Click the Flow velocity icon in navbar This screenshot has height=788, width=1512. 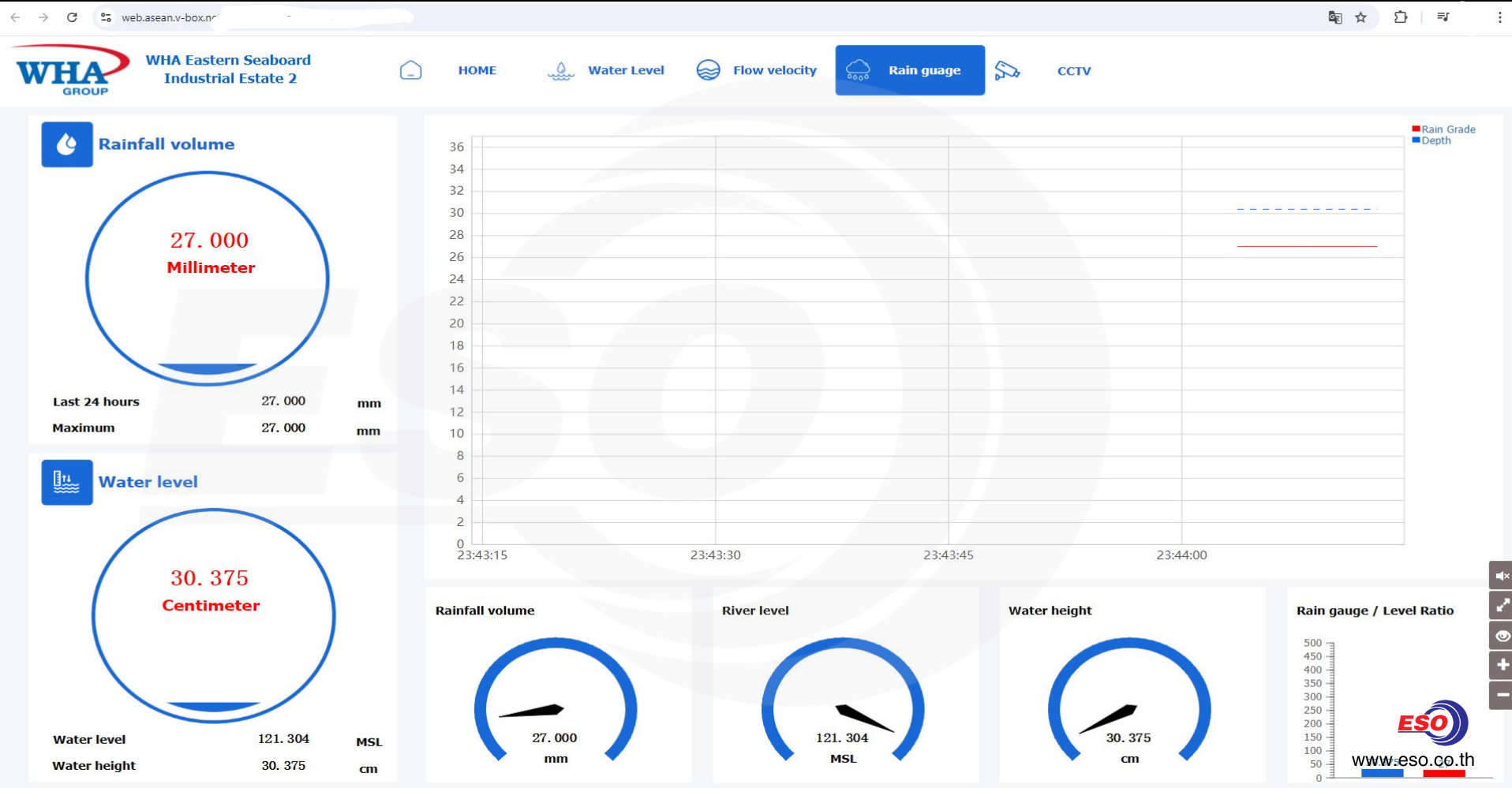coord(708,70)
